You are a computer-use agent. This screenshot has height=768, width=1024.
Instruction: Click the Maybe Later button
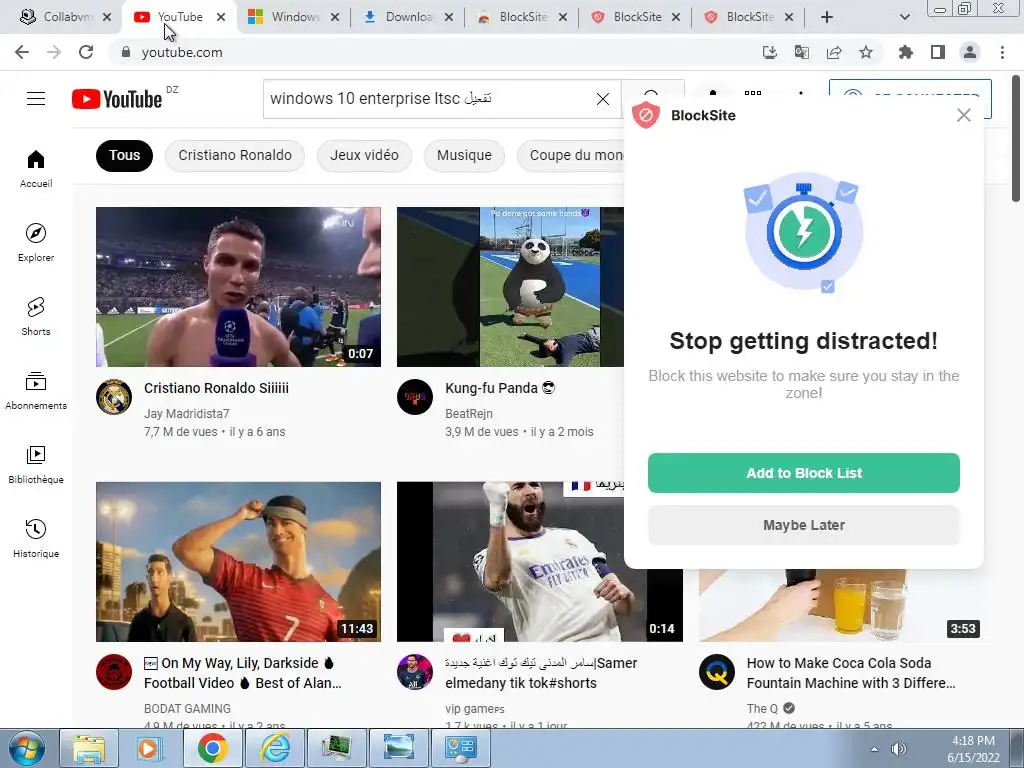(804, 525)
